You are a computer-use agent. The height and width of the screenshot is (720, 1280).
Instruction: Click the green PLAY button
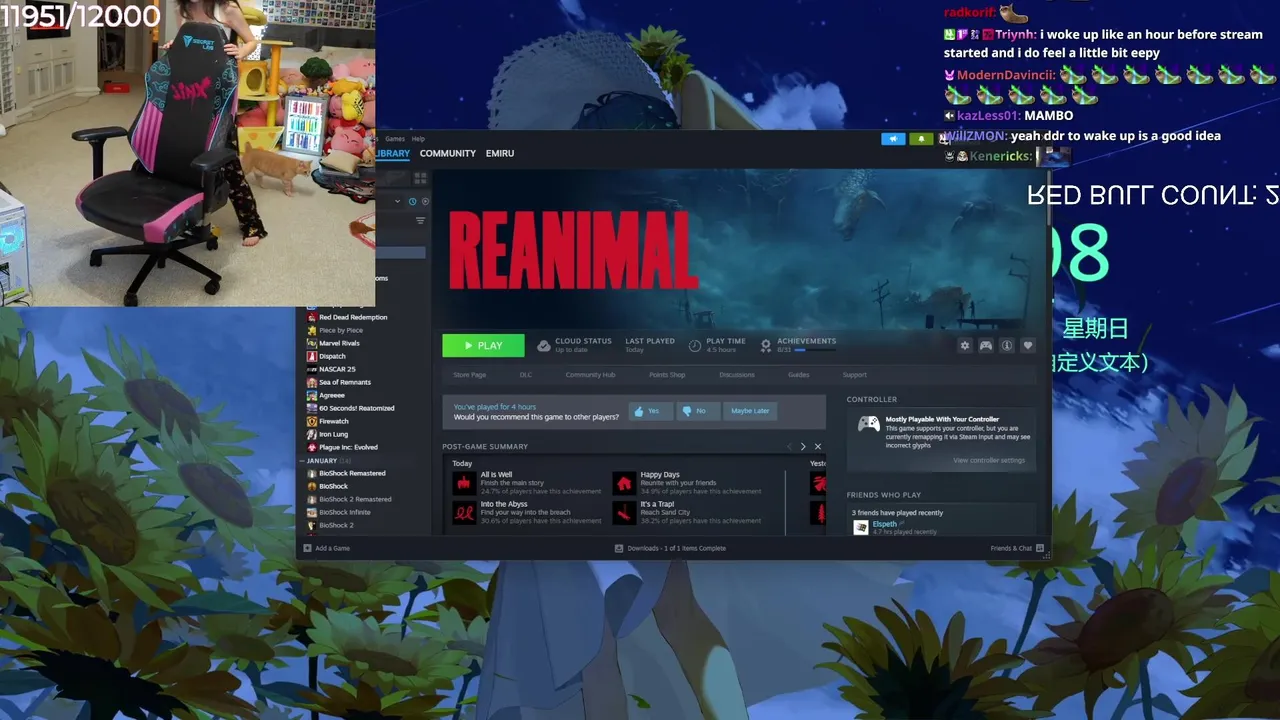(x=483, y=345)
